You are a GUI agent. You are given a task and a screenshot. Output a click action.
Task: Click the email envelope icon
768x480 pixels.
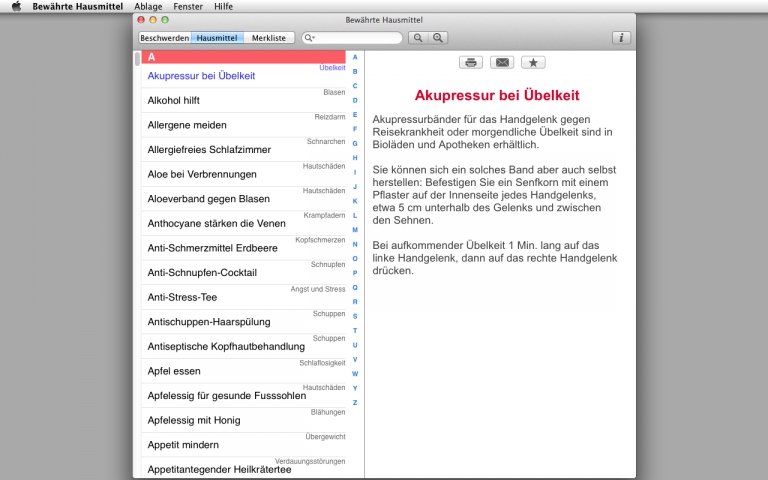503,62
